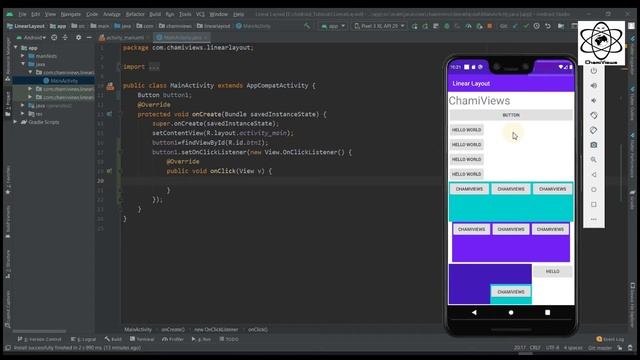Rotate the emulator left
Image resolution: width=640 pixels, height=360 pixels.
(x=593, y=116)
